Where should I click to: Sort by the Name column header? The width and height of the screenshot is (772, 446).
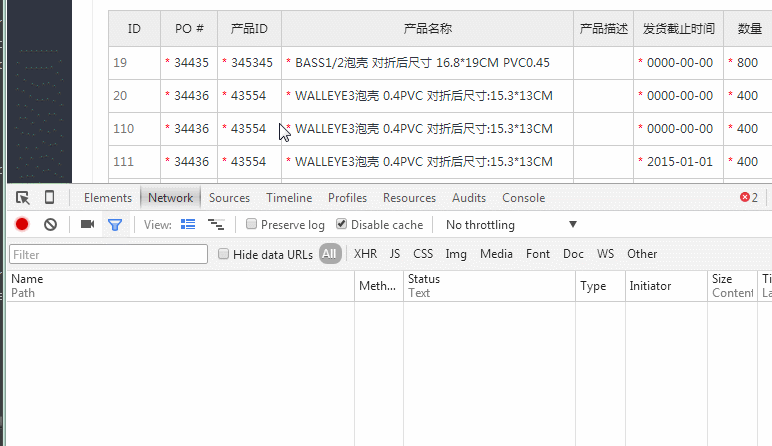(x=181, y=286)
